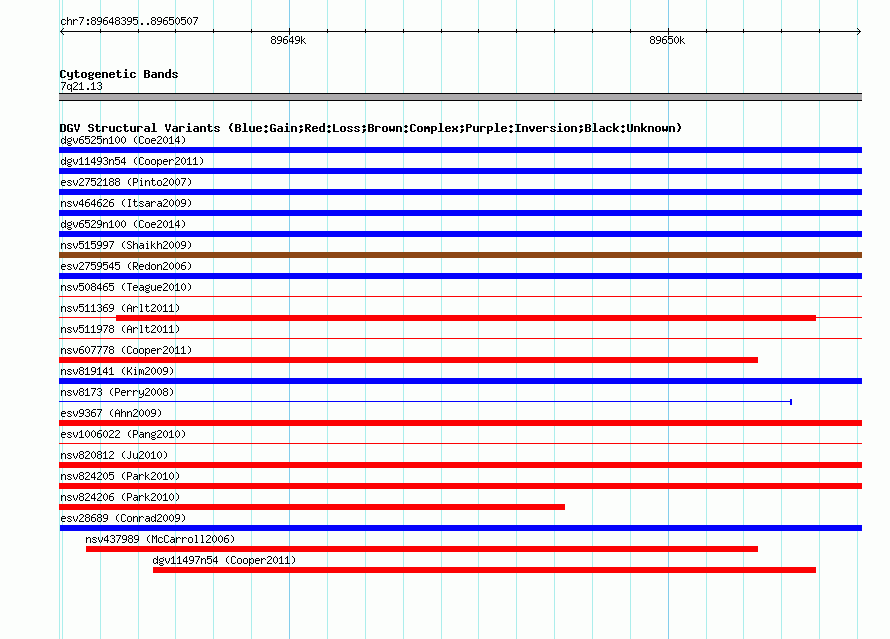890x639 pixels.
Task: Click the 7q21.13 band label
Action: coord(81,86)
